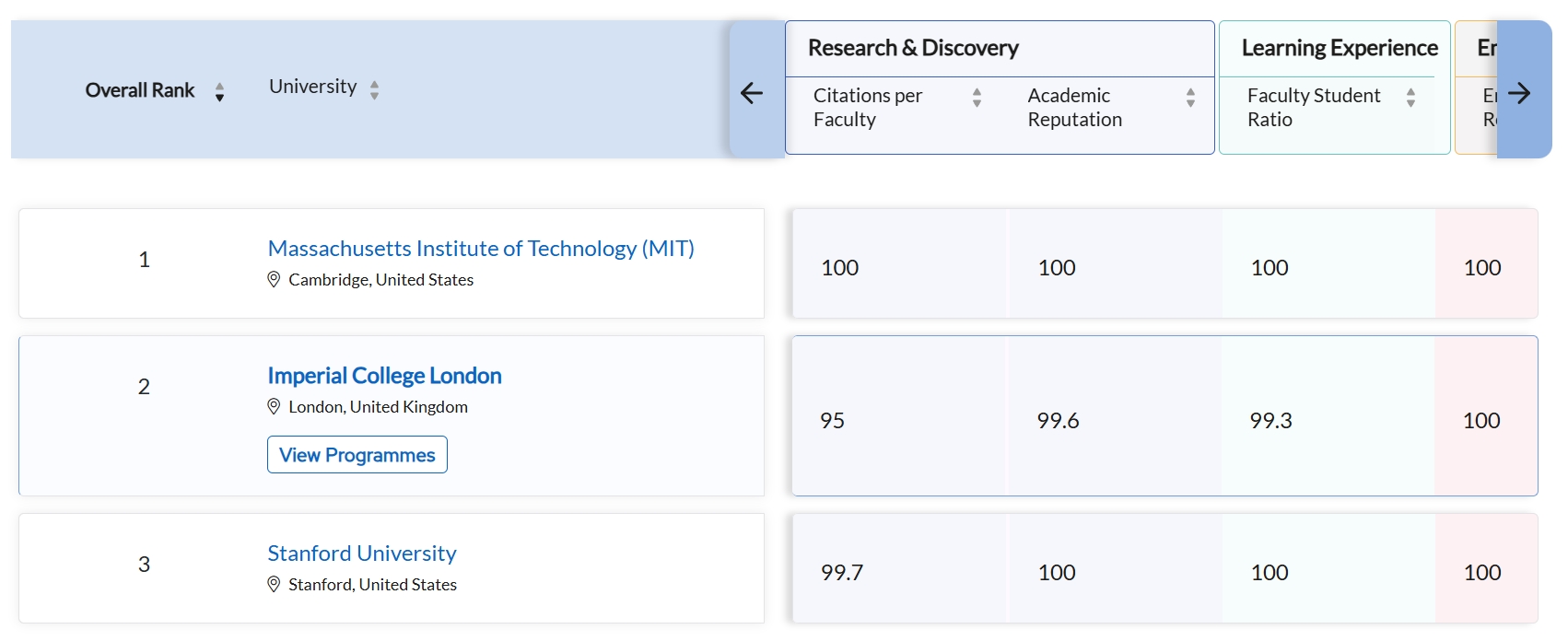Sort by Faculty Student Ratio
Image resolution: width=1568 pixels, height=641 pixels.
pyautogui.click(x=1410, y=98)
